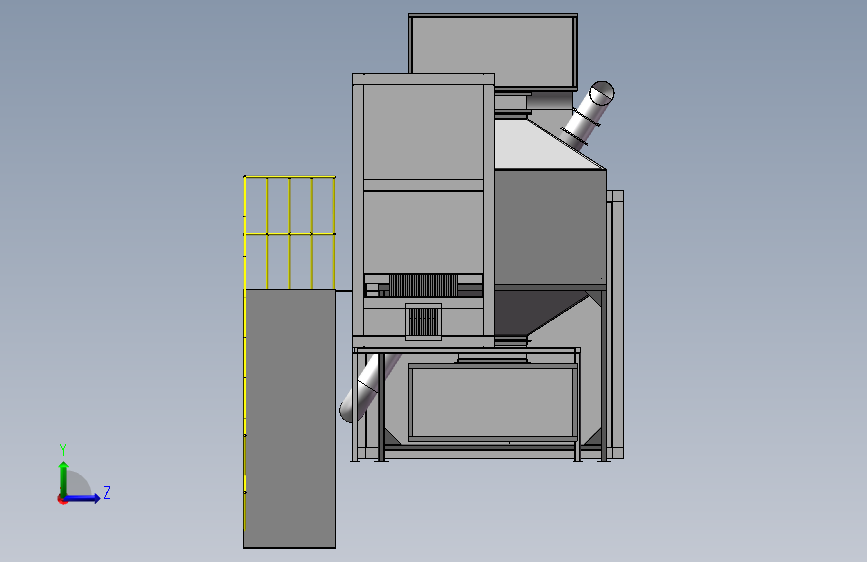Screen dimensions: 867x562
Task: Select the wide louvered vent grille on the cabinet
Action: (x=424, y=285)
